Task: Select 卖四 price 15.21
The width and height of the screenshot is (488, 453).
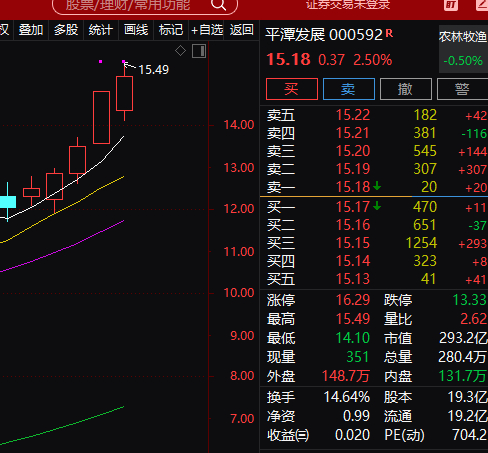Action: [x=353, y=133]
